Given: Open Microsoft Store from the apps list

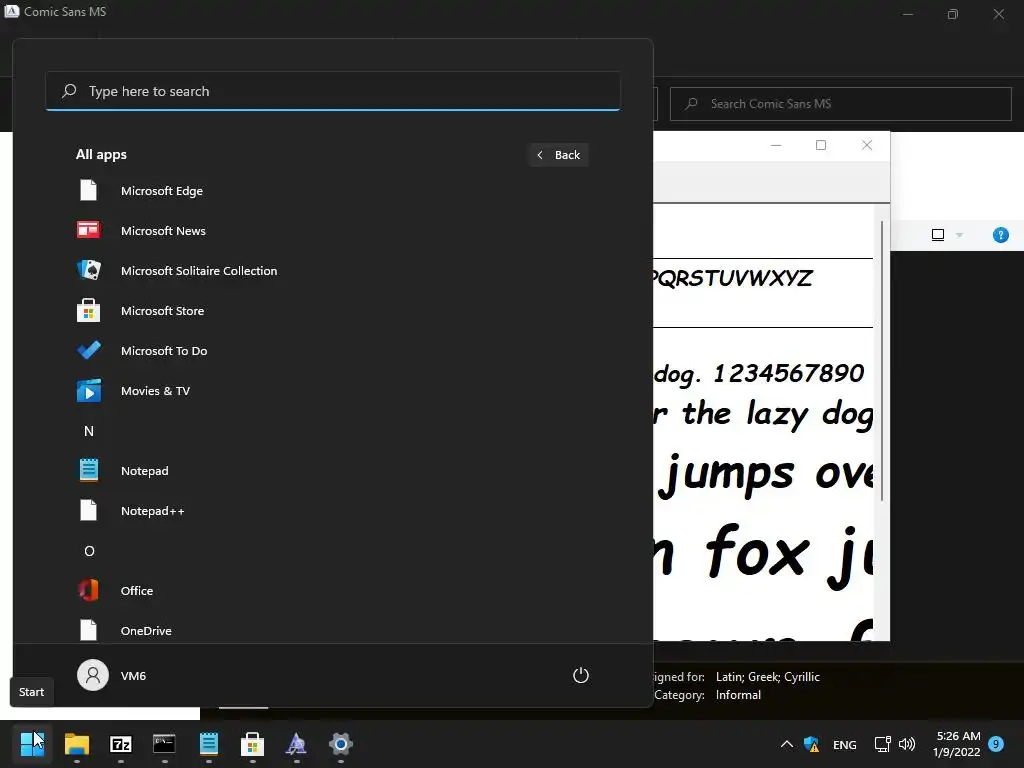Looking at the screenshot, I should (x=332, y=311).
